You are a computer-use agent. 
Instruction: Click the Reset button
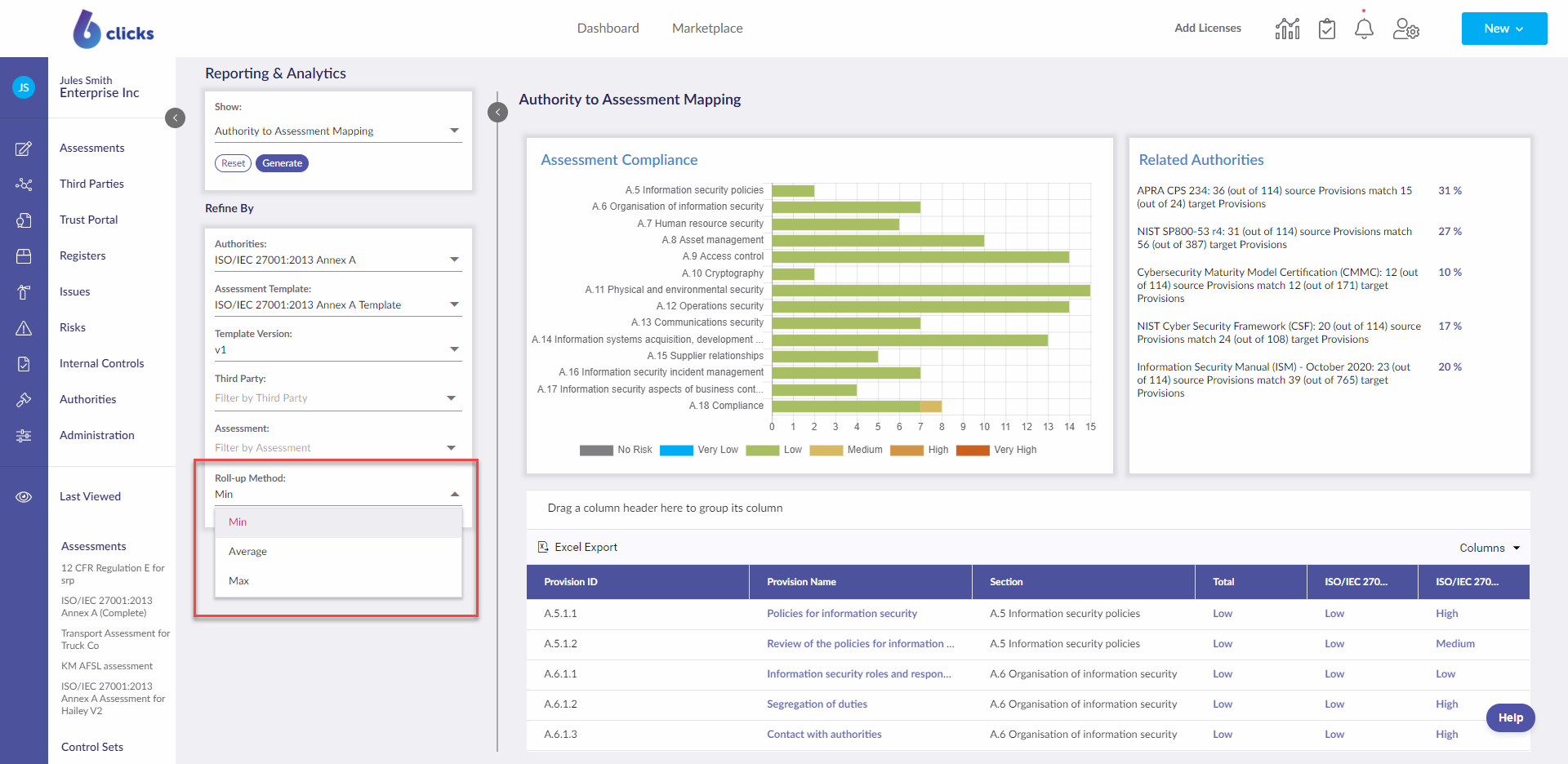pyautogui.click(x=234, y=163)
